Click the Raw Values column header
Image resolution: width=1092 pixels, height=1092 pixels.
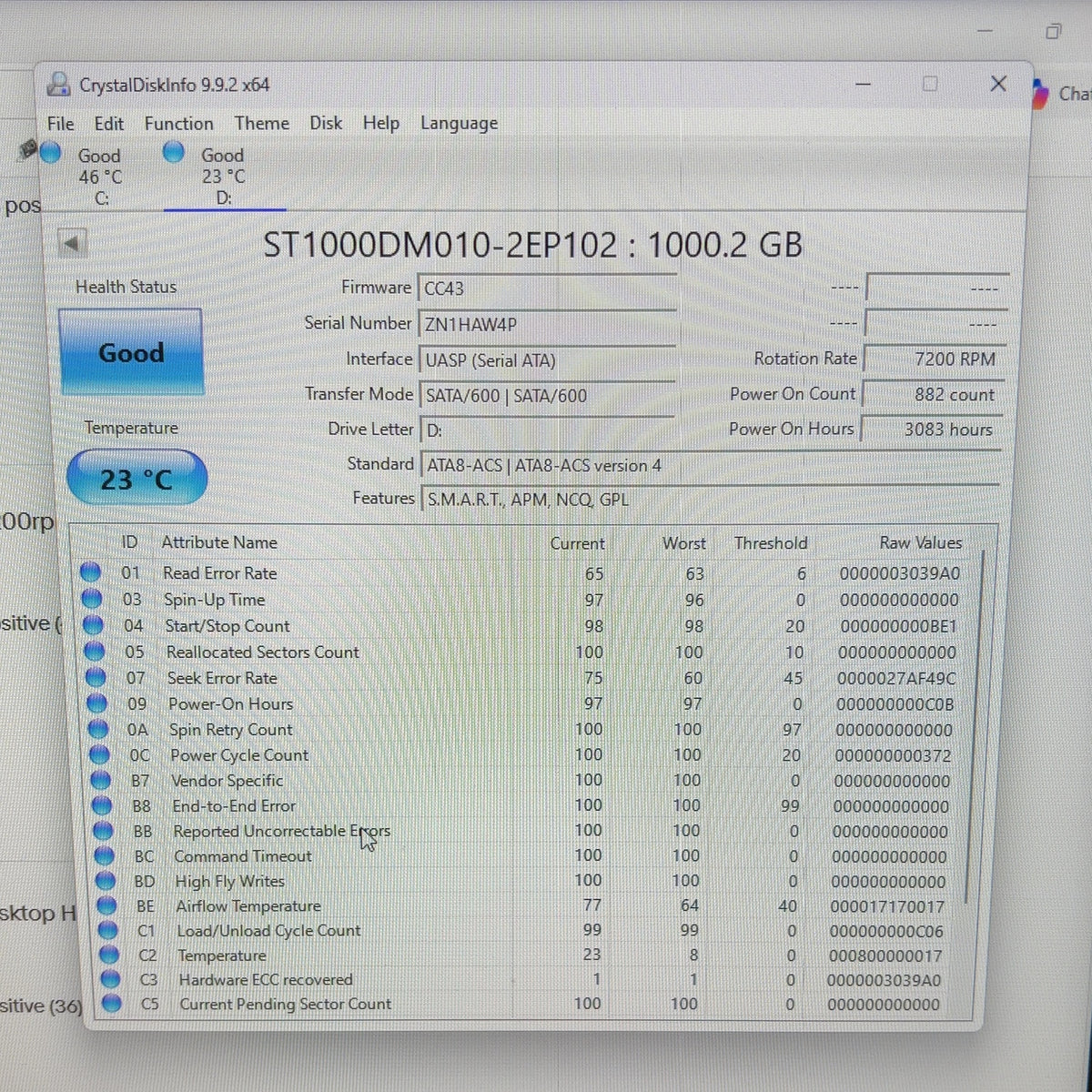pos(920,542)
